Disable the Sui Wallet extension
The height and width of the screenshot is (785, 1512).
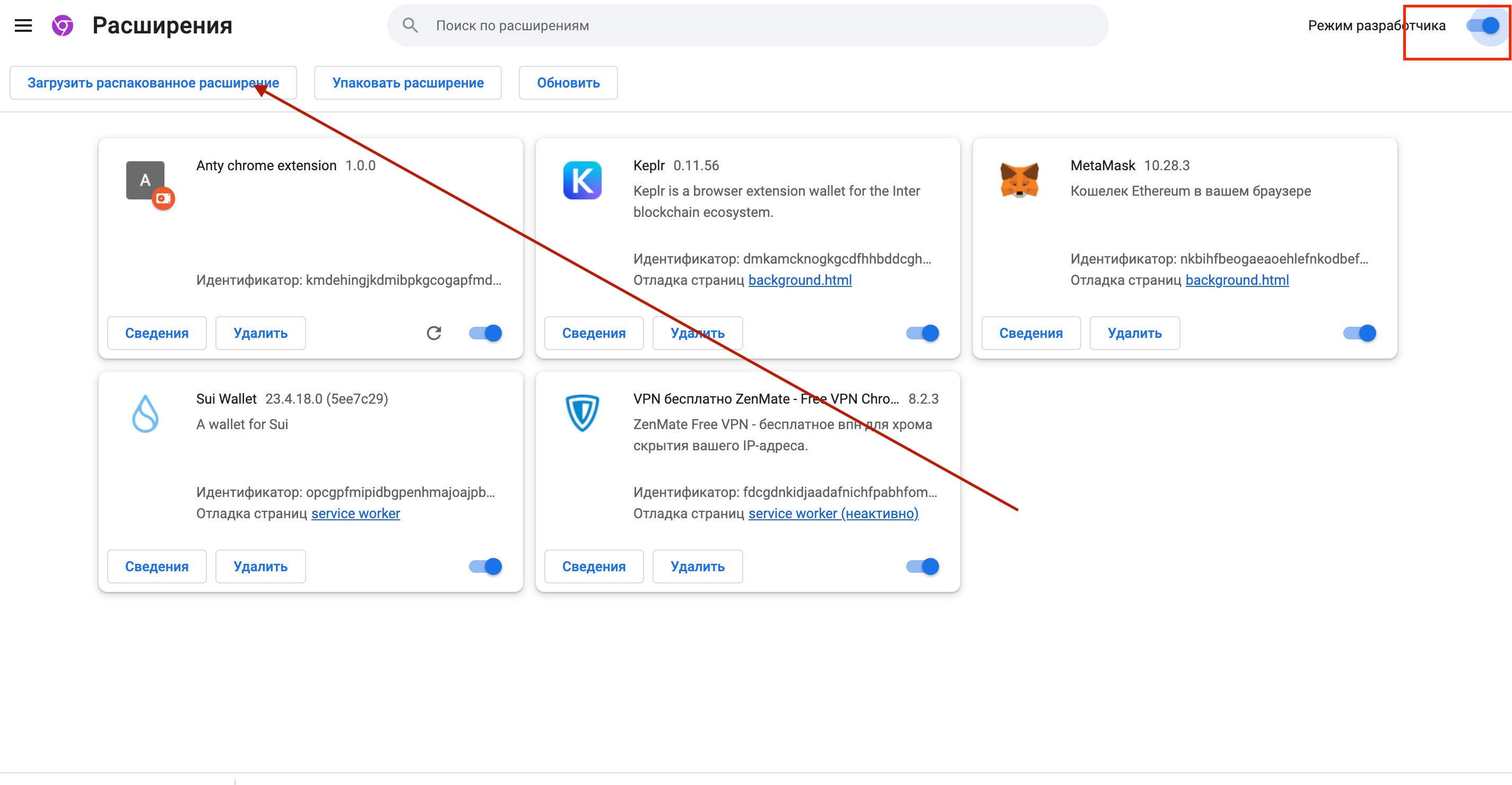[485, 567]
